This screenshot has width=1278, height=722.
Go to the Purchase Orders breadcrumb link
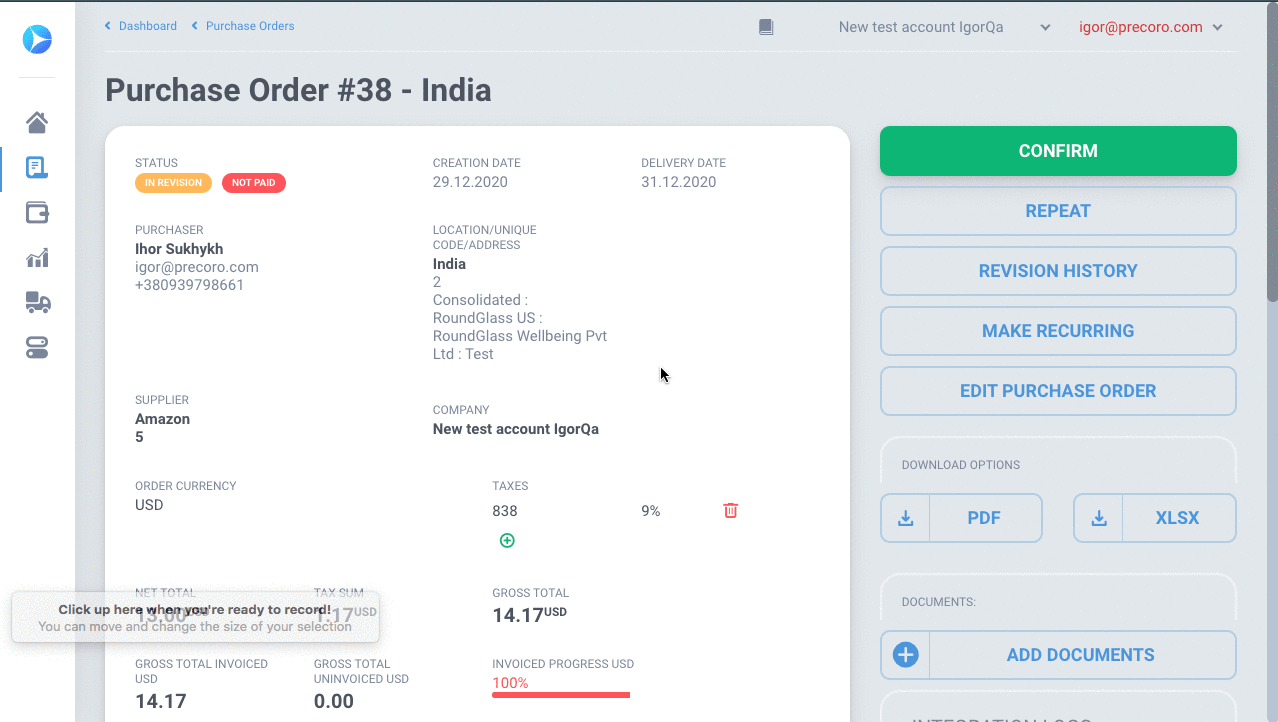tap(243, 26)
